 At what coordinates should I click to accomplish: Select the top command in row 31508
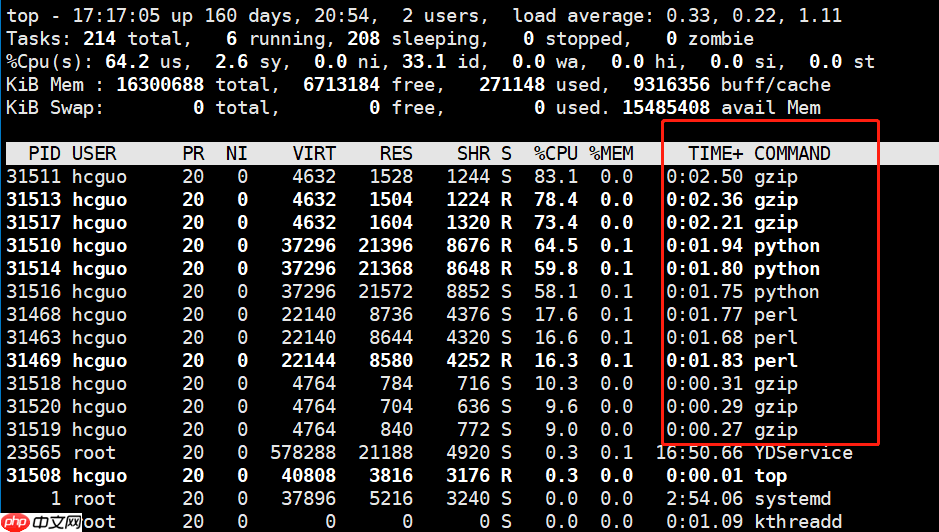[770, 476]
